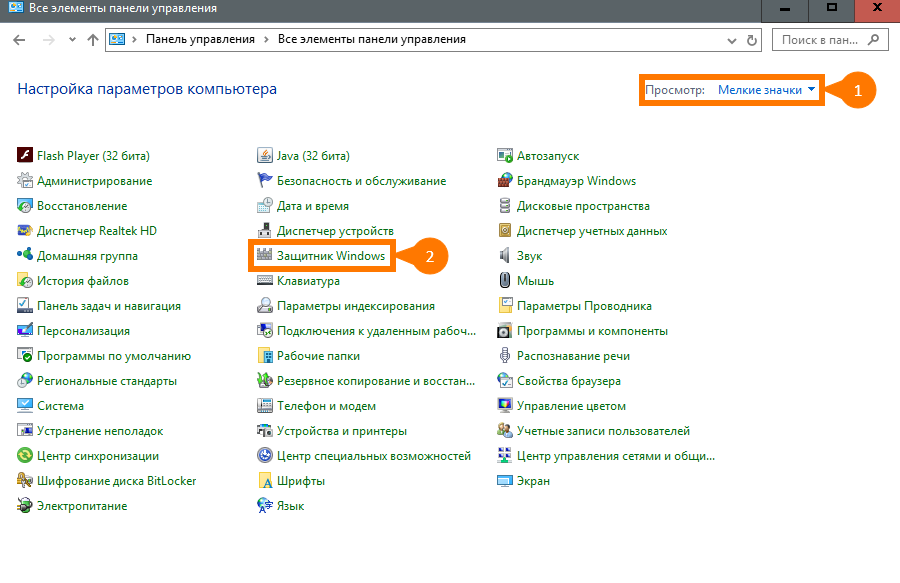
Task: Open Программы по умолчанию
Action: pyautogui.click(x=114, y=356)
